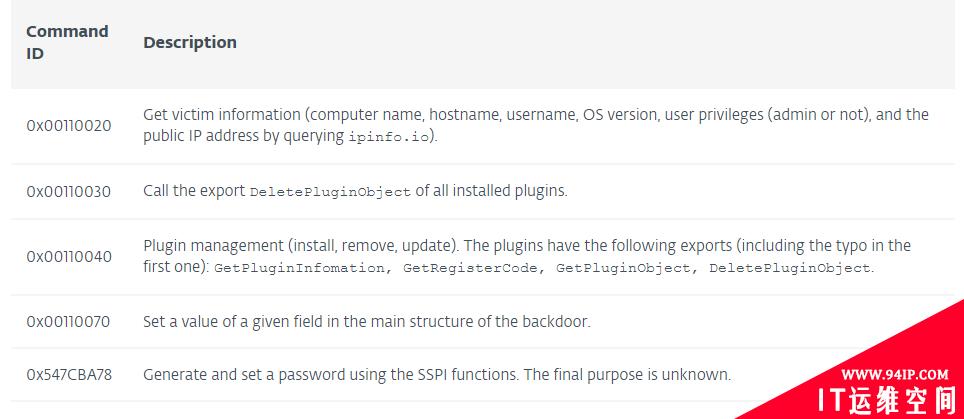Select command ID 0x00110020 cell
The width and height of the screenshot is (964, 419).
tap(69, 126)
